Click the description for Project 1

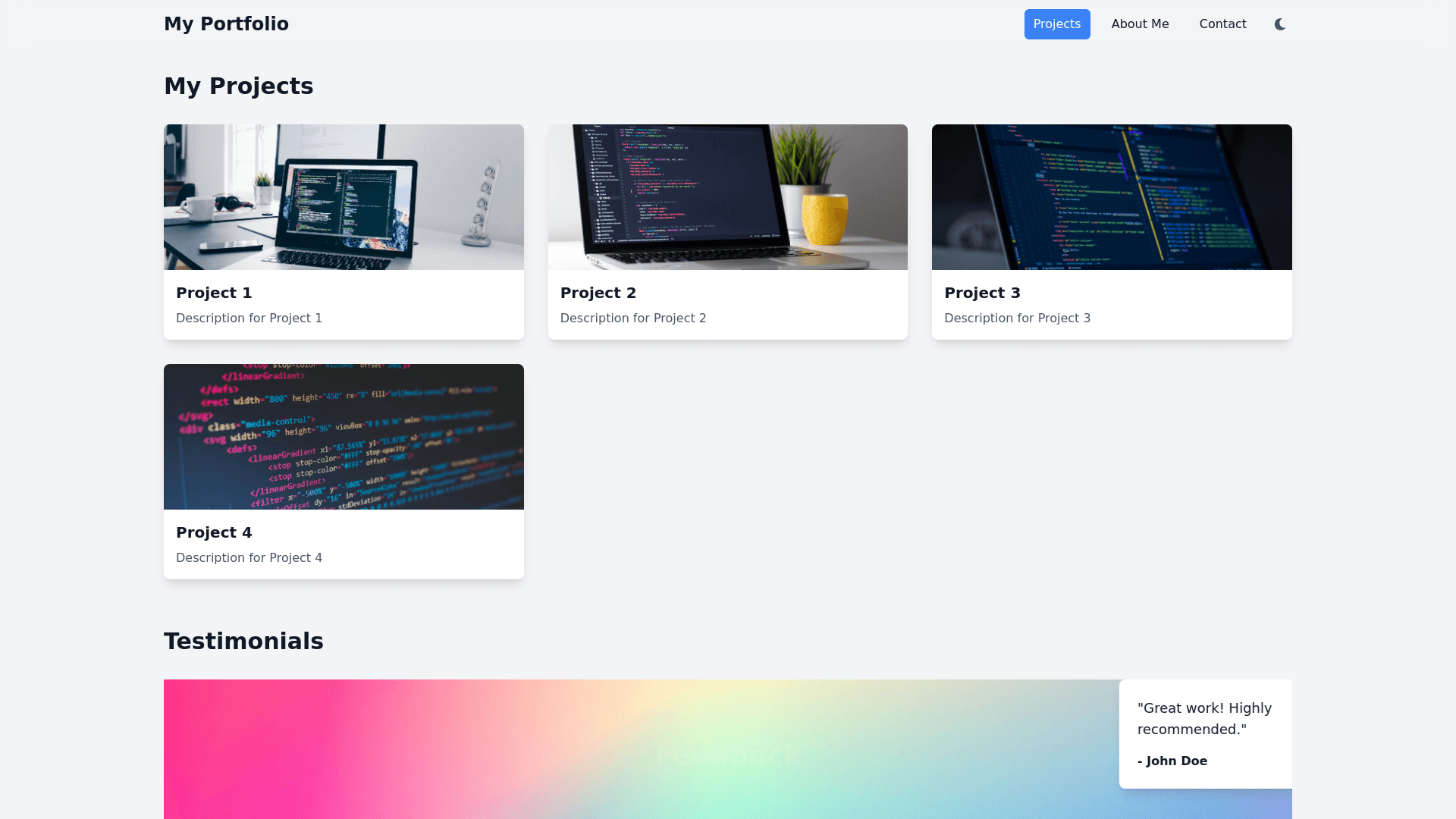pos(249,318)
